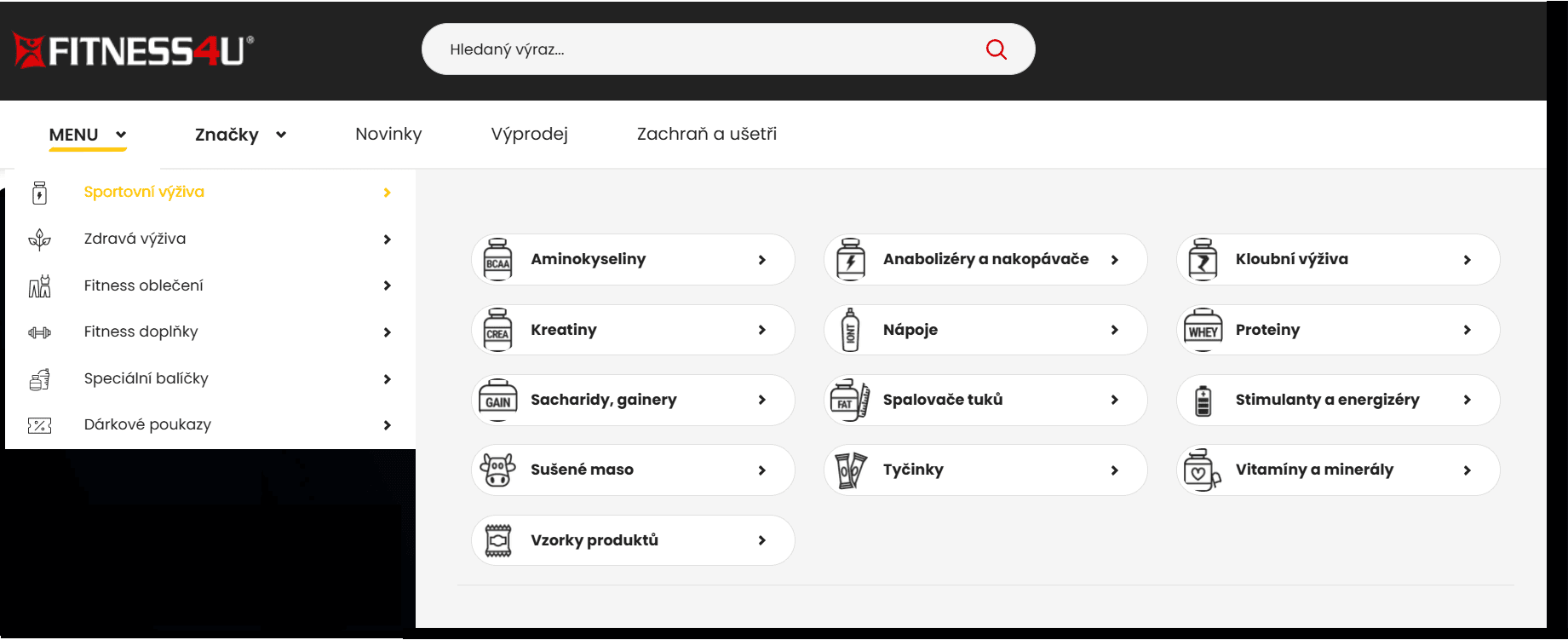
Task: Click the cow icon for Sušené maso
Action: 498,470
